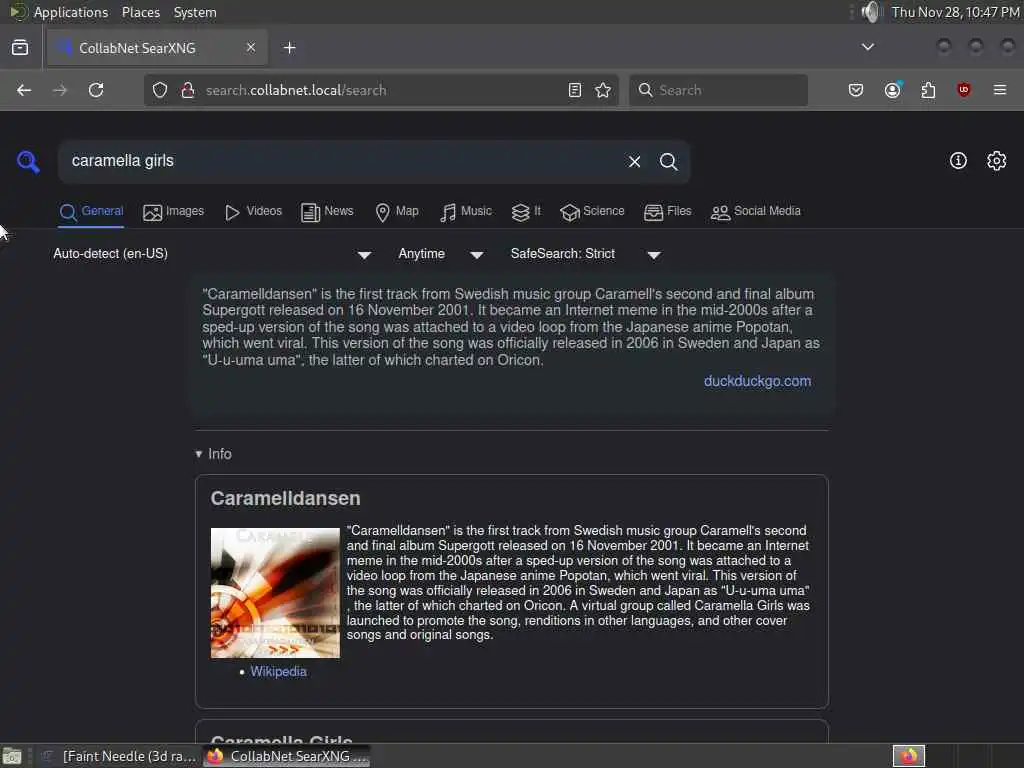Switch to Faint Needle taskbar window
This screenshot has width=1024, height=768.
[120, 756]
